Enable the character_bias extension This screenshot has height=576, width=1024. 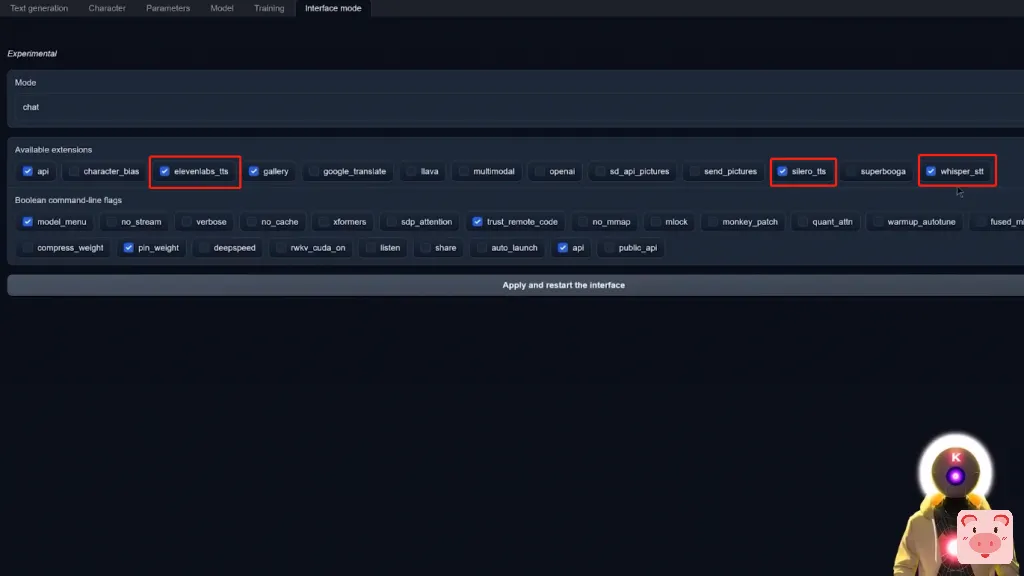tap(74, 171)
